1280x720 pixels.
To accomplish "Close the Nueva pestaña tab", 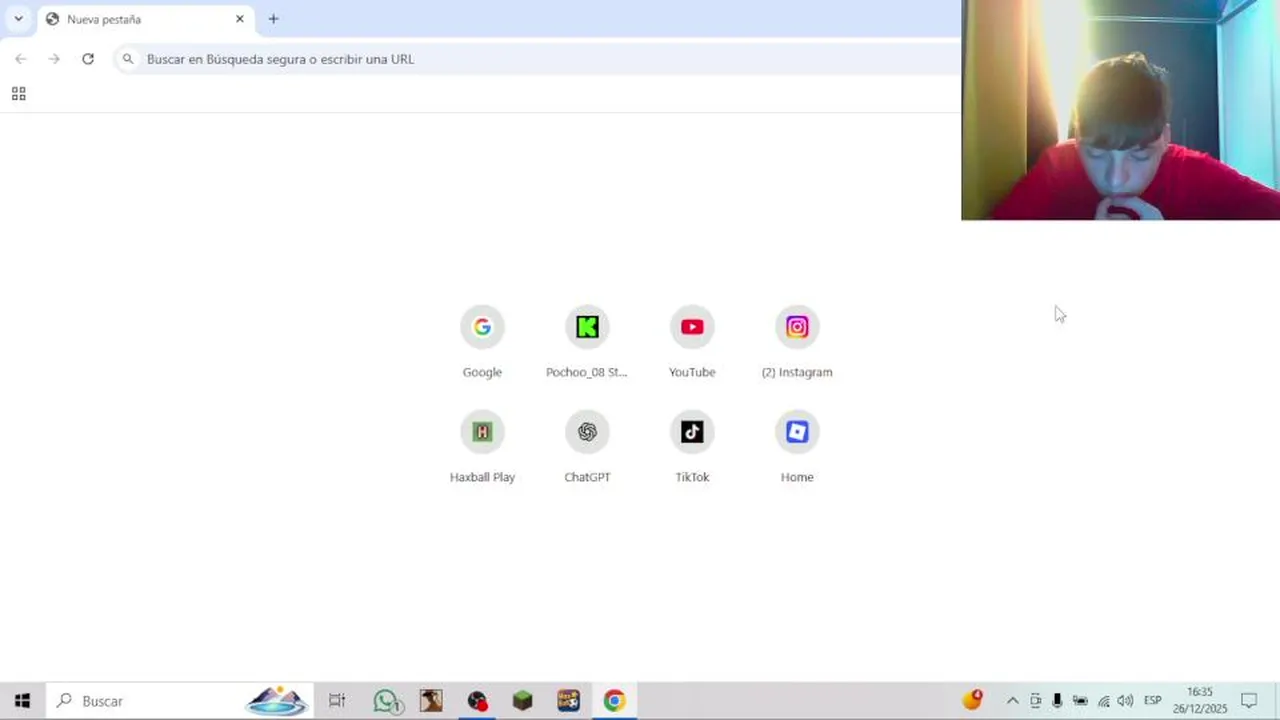I will pyautogui.click(x=240, y=19).
